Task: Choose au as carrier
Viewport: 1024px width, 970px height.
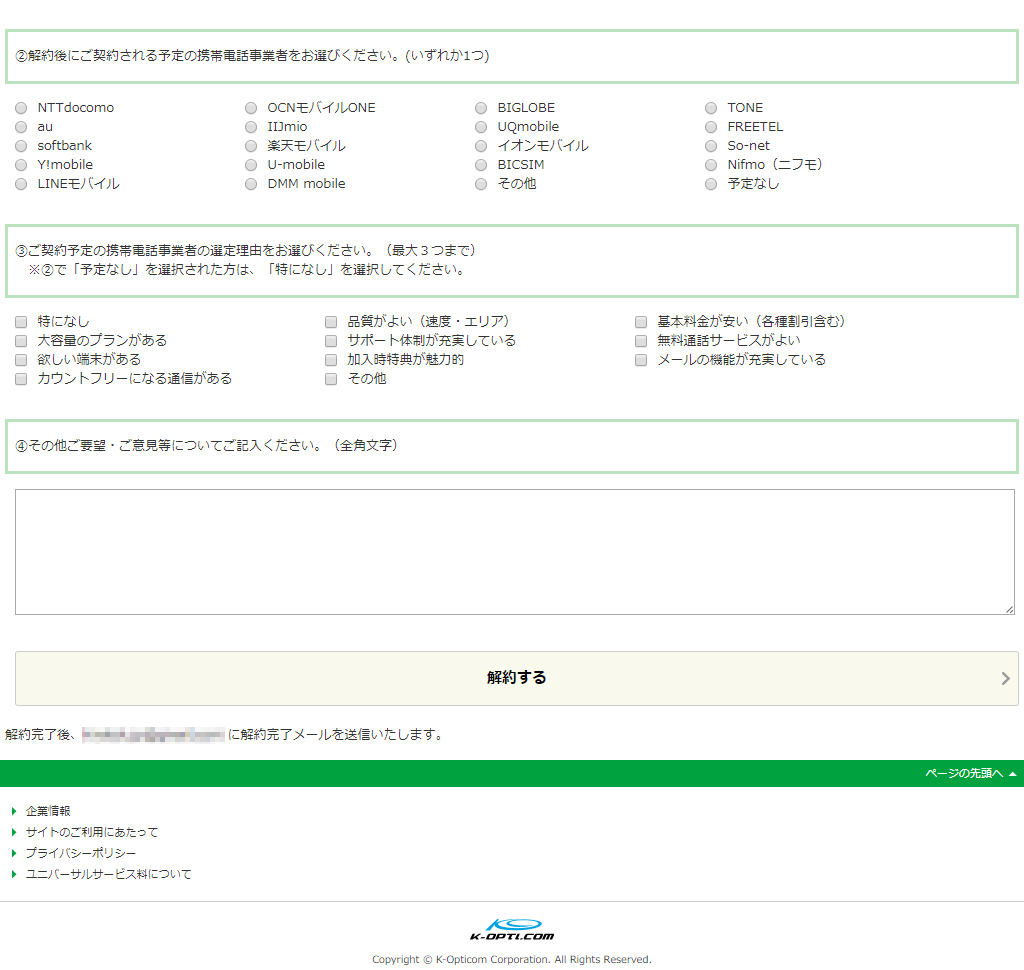Action: 22,127
